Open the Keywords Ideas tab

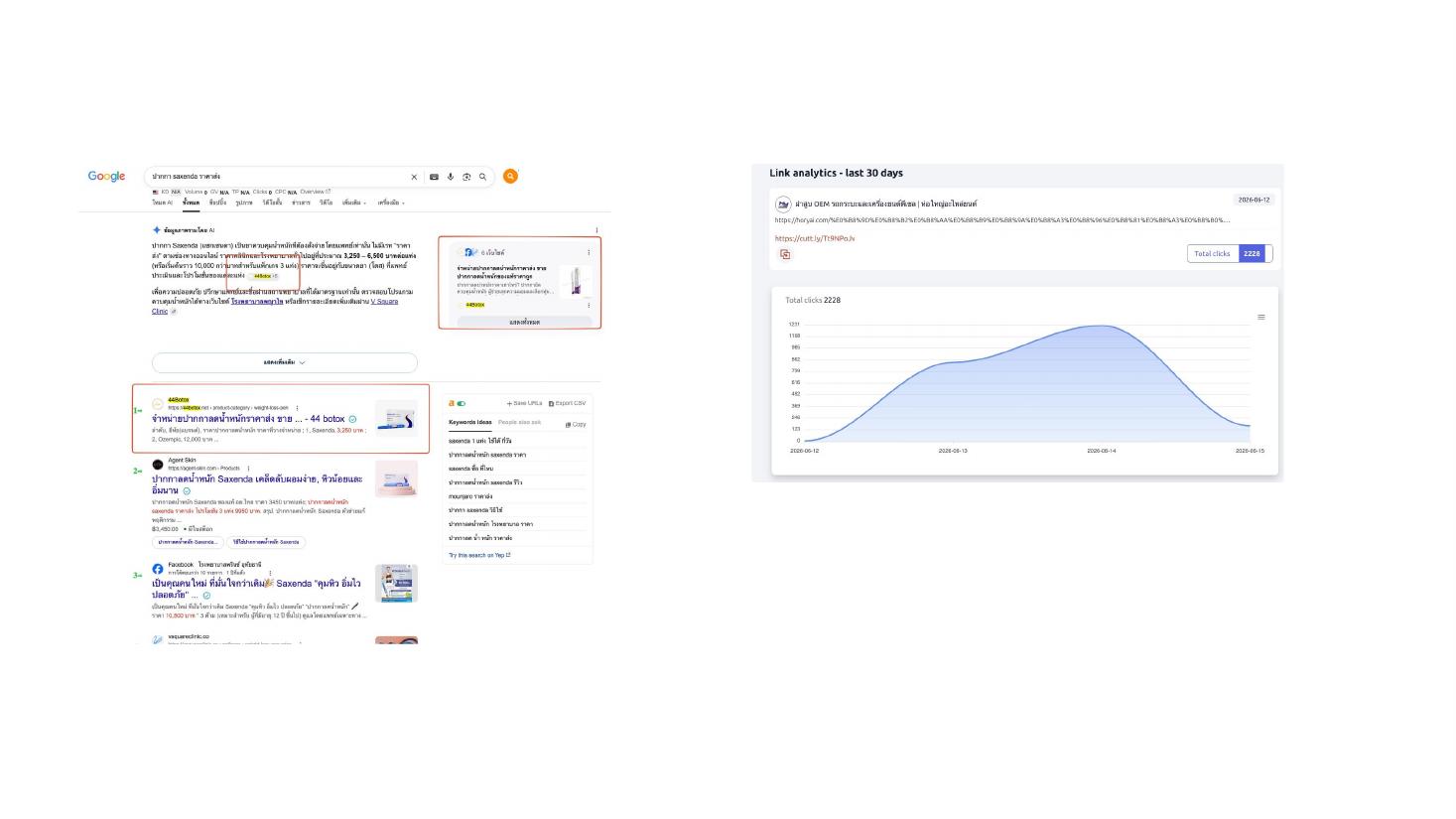click(470, 423)
